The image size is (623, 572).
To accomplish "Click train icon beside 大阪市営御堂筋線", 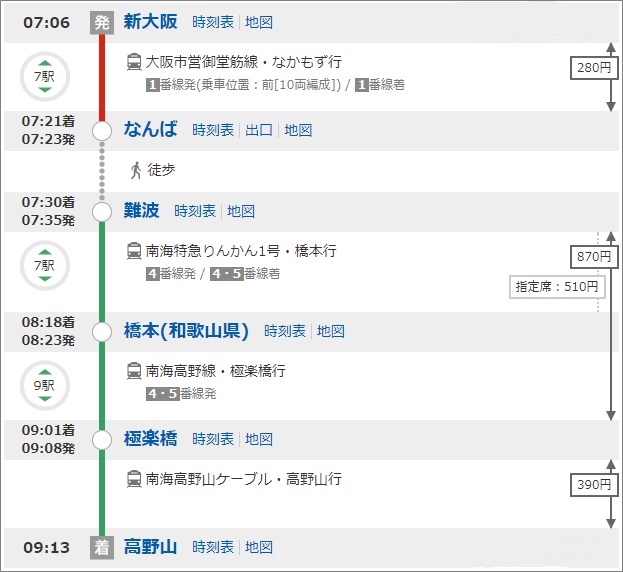I will [134, 62].
